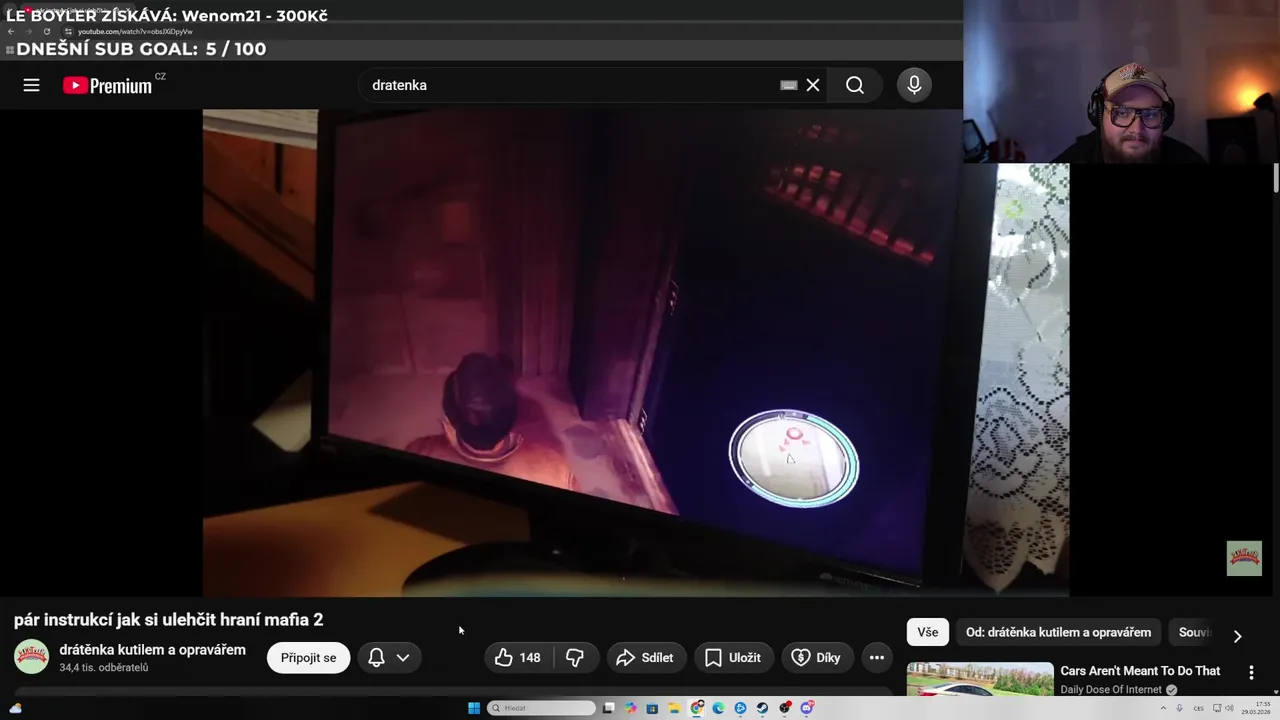Open Task View on the taskbar
Screen dimensions: 1280x720
(x=608, y=708)
